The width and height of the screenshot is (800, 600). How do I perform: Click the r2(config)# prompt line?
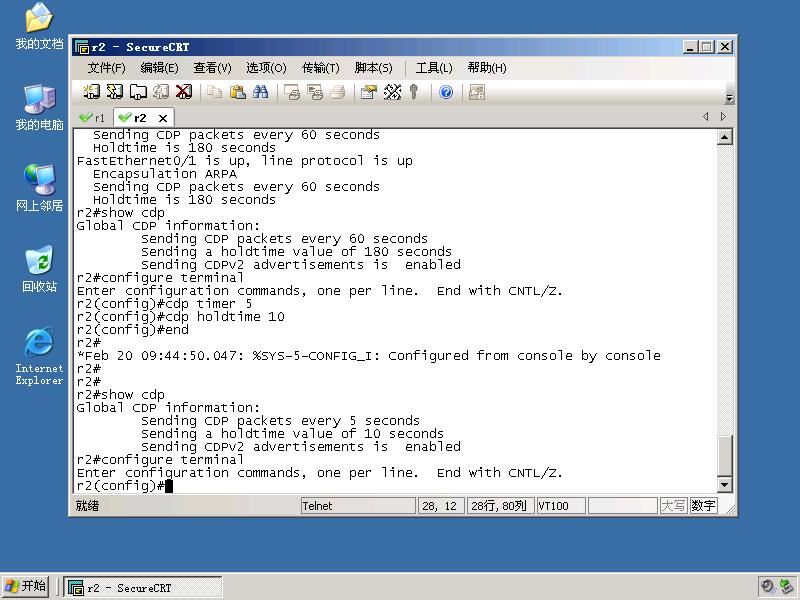(124, 486)
